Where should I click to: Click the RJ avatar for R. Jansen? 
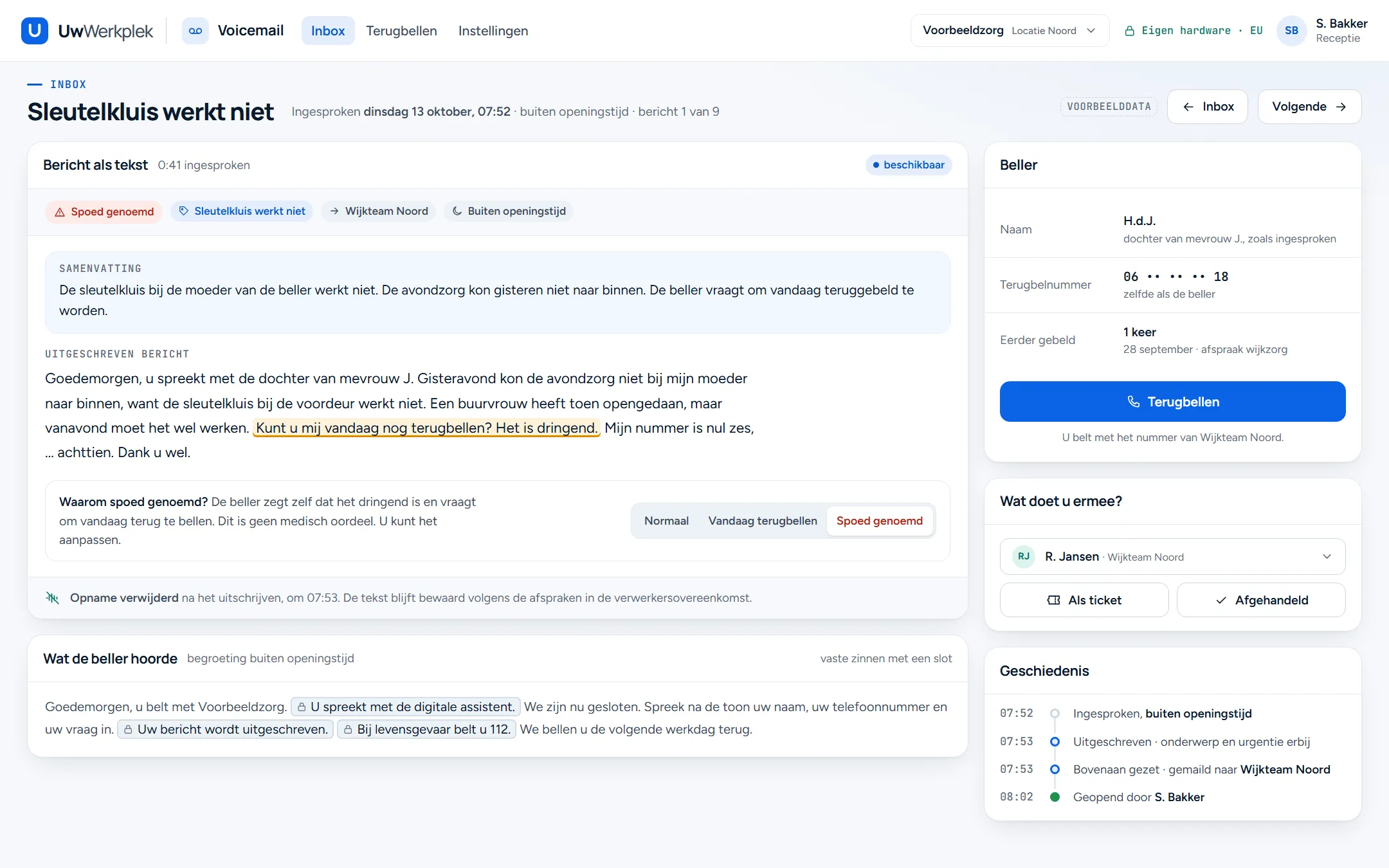1024,556
